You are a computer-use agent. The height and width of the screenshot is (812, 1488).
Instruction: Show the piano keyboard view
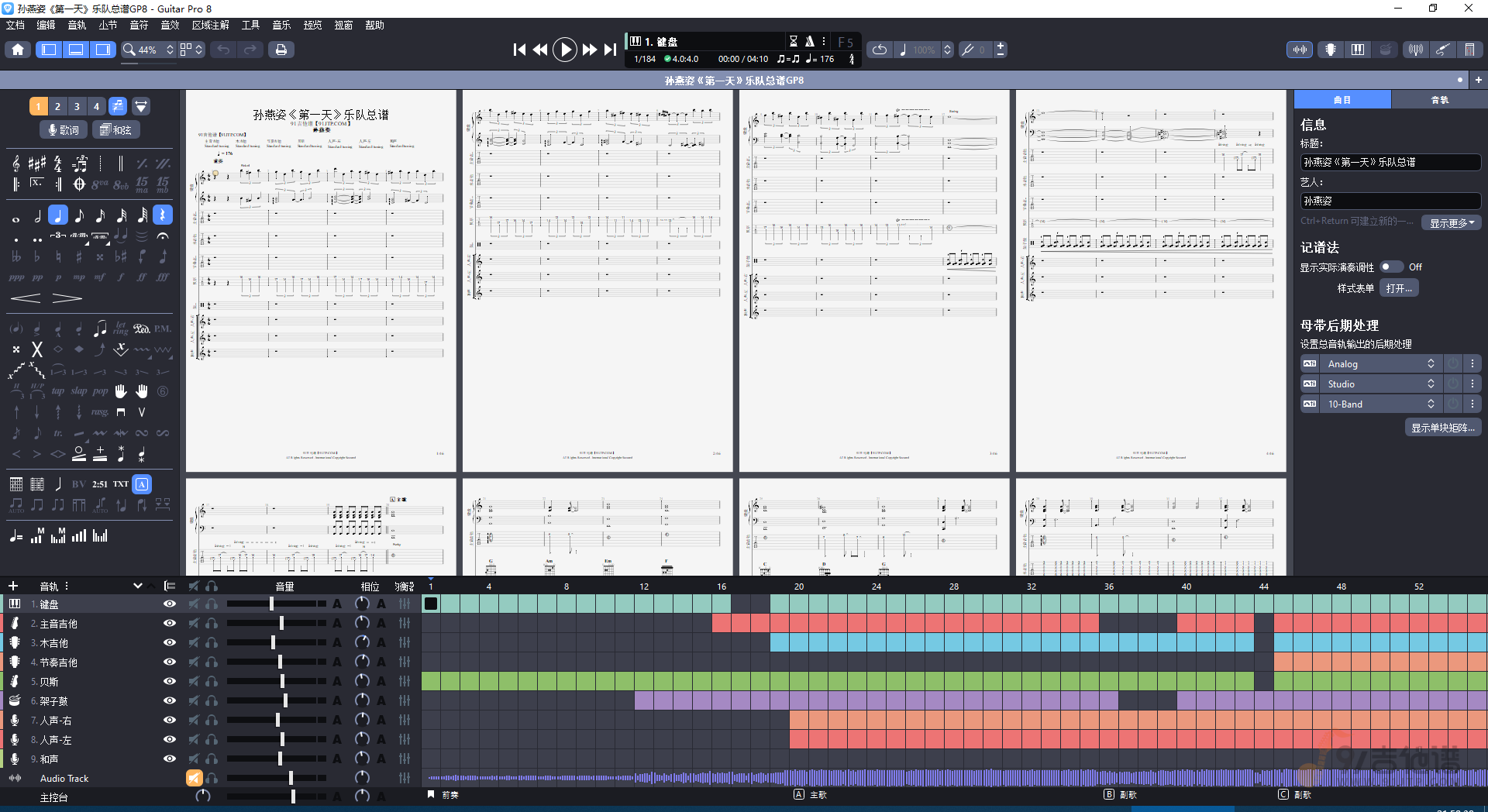click(x=1358, y=50)
